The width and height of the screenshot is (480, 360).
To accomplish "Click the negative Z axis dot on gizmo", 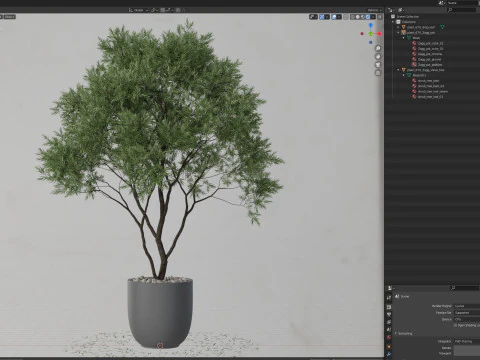I will click(x=371, y=42).
